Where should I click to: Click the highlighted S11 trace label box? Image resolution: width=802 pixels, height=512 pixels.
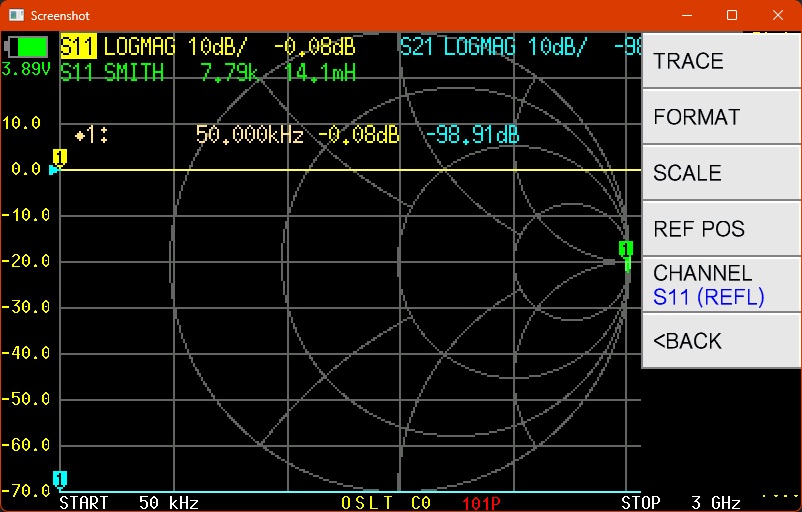pos(78,47)
